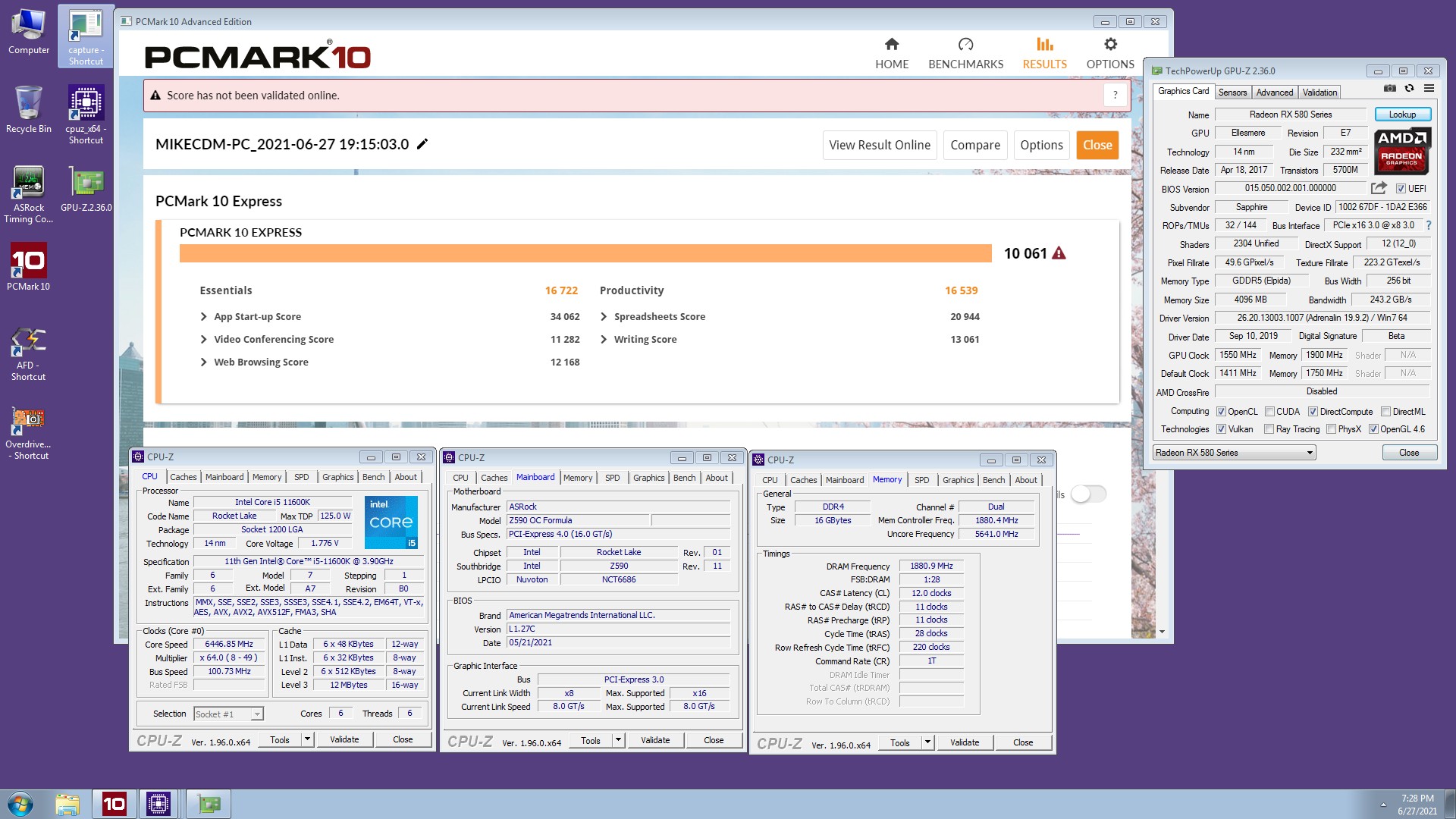Toggle the PhysX checkbox
Image resolution: width=1456 pixels, height=819 pixels.
1331,429
